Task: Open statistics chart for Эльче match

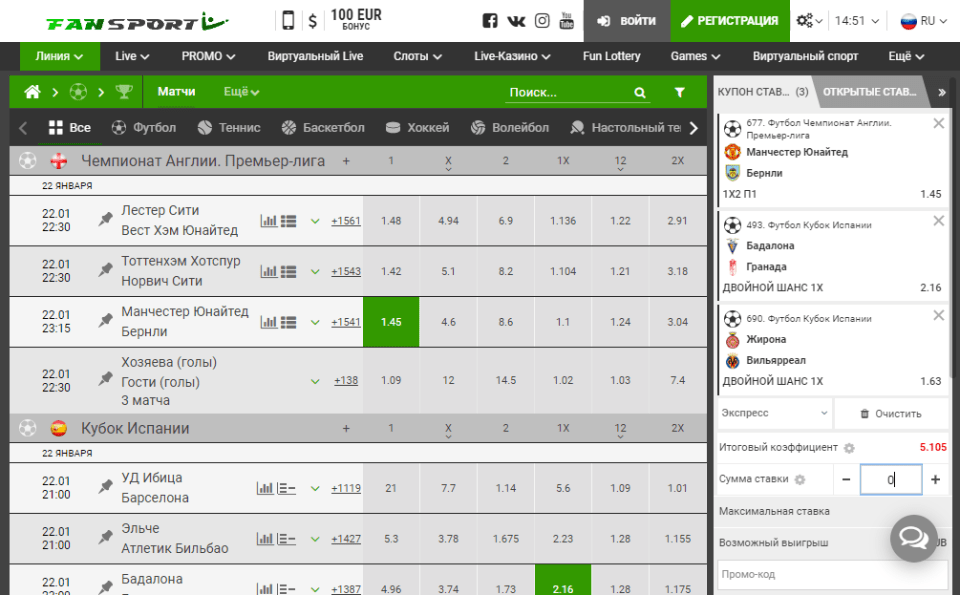Action: pos(264,539)
